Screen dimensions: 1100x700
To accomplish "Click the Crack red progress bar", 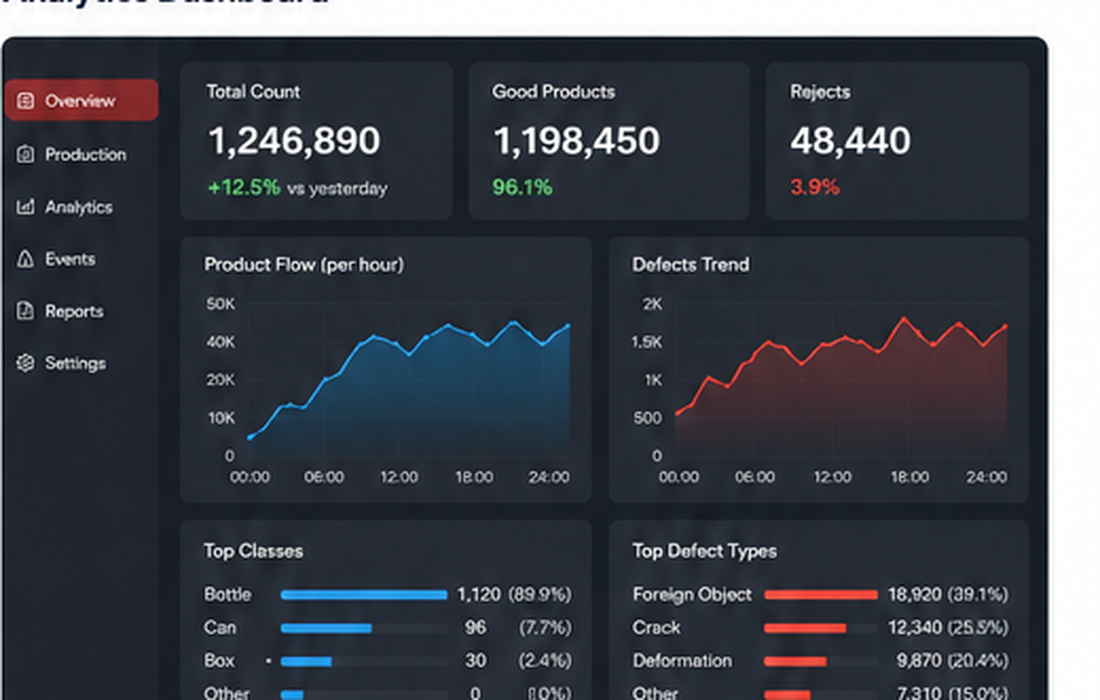I will point(821,628).
